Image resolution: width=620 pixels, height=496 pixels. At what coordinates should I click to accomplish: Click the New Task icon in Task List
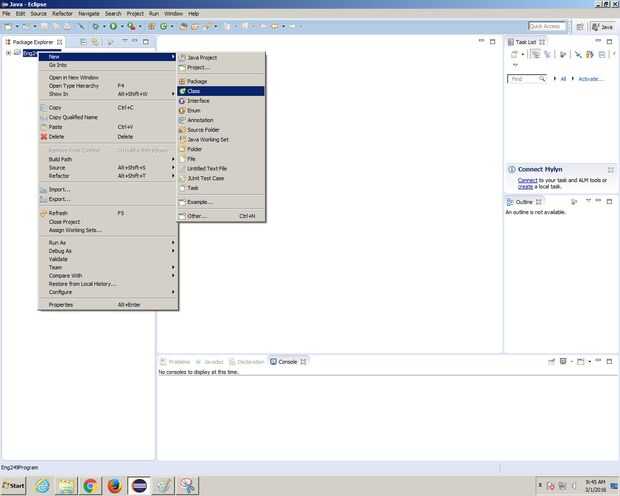[x=514, y=55]
